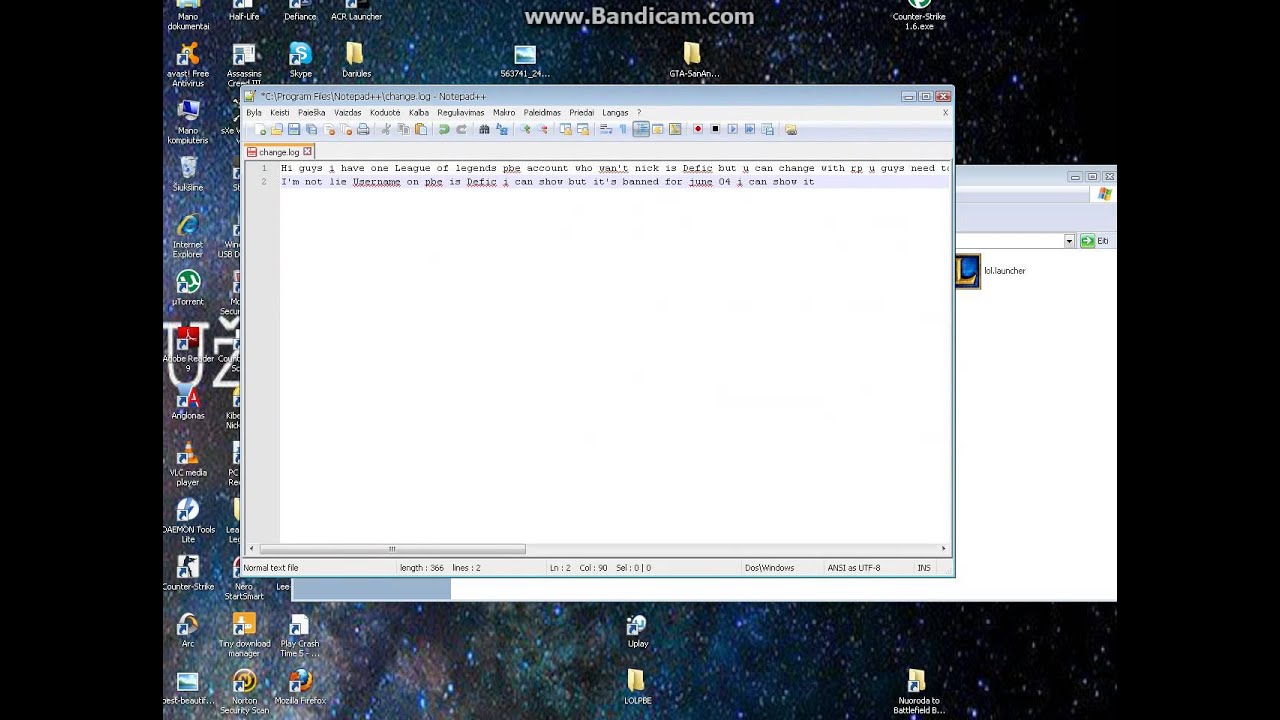Toggle the indent guide toolbar button

(x=640, y=129)
